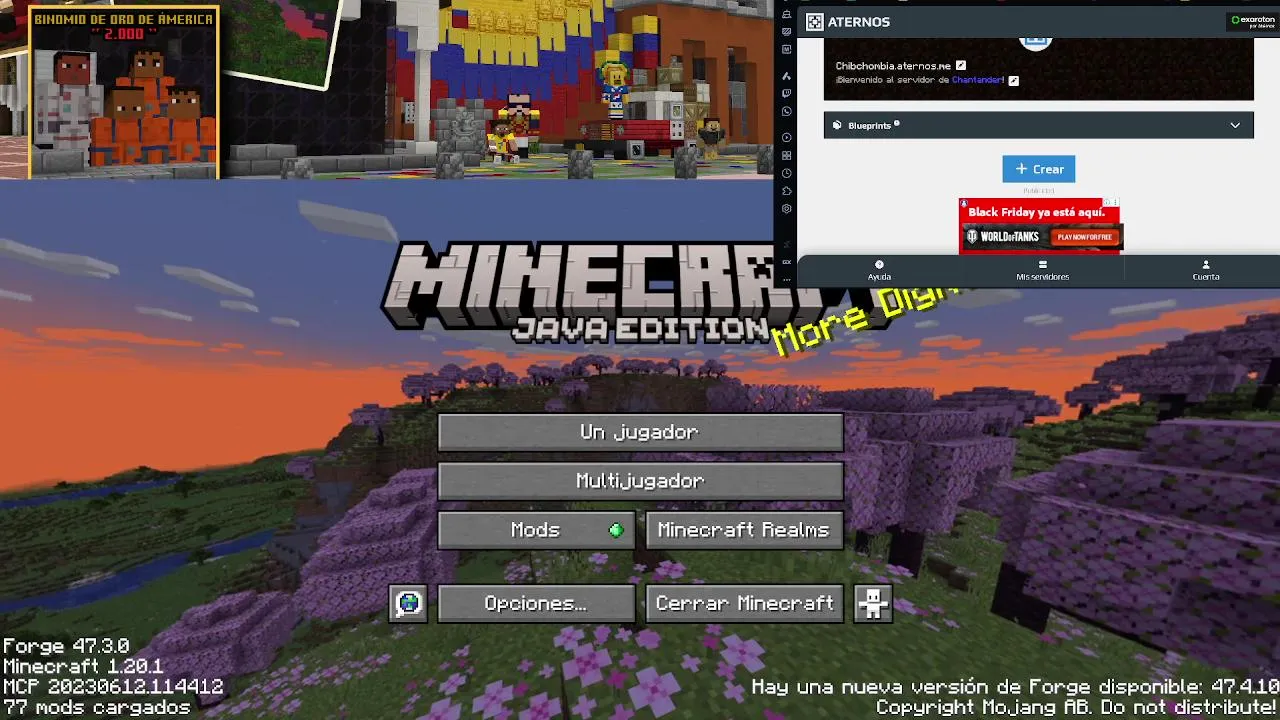Screen dimensions: 1280x720
Task: Open extensions cube in browser sidebar
Action: (x=787, y=191)
